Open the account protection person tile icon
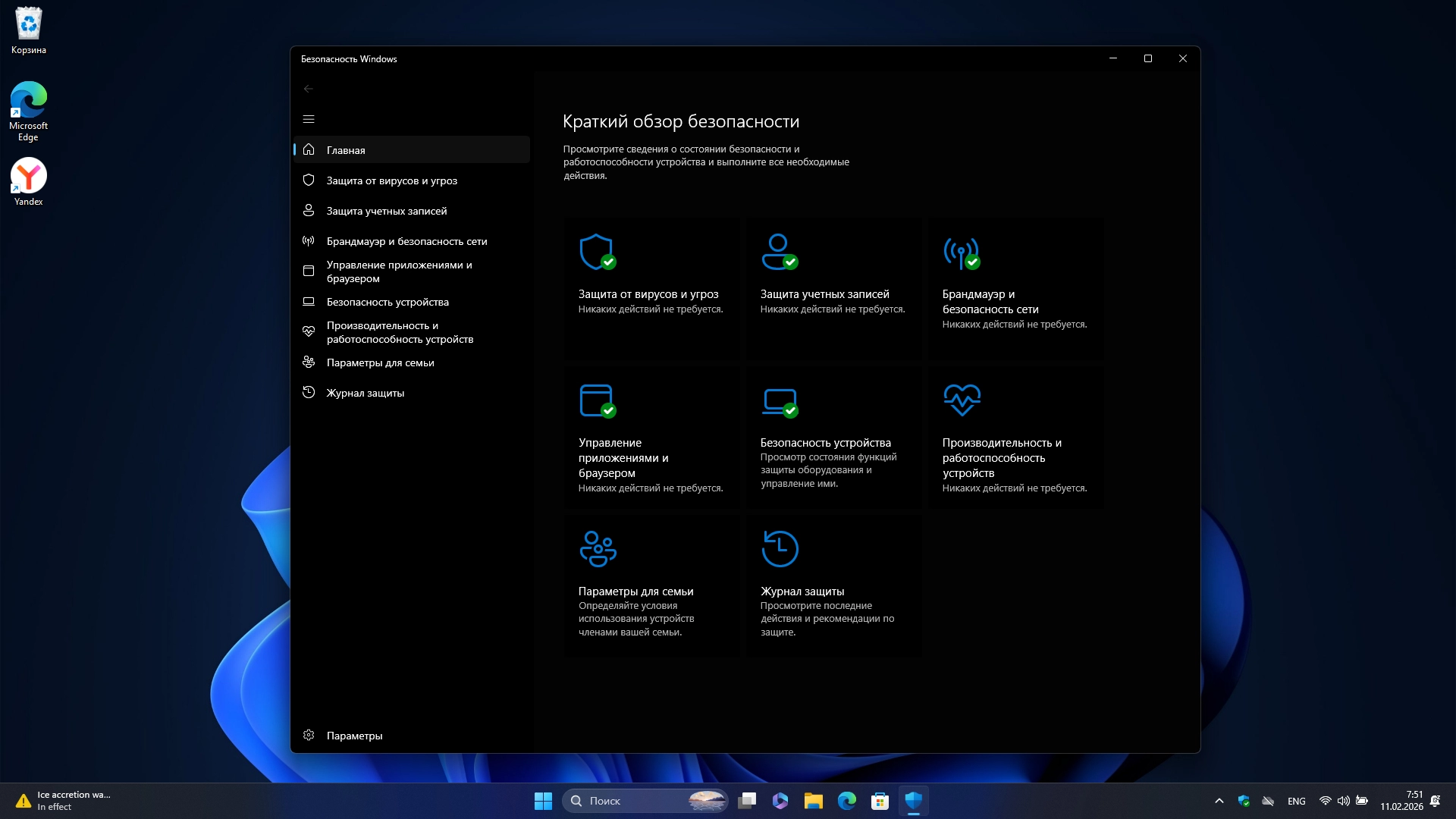 pyautogui.click(x=779, y=252)
